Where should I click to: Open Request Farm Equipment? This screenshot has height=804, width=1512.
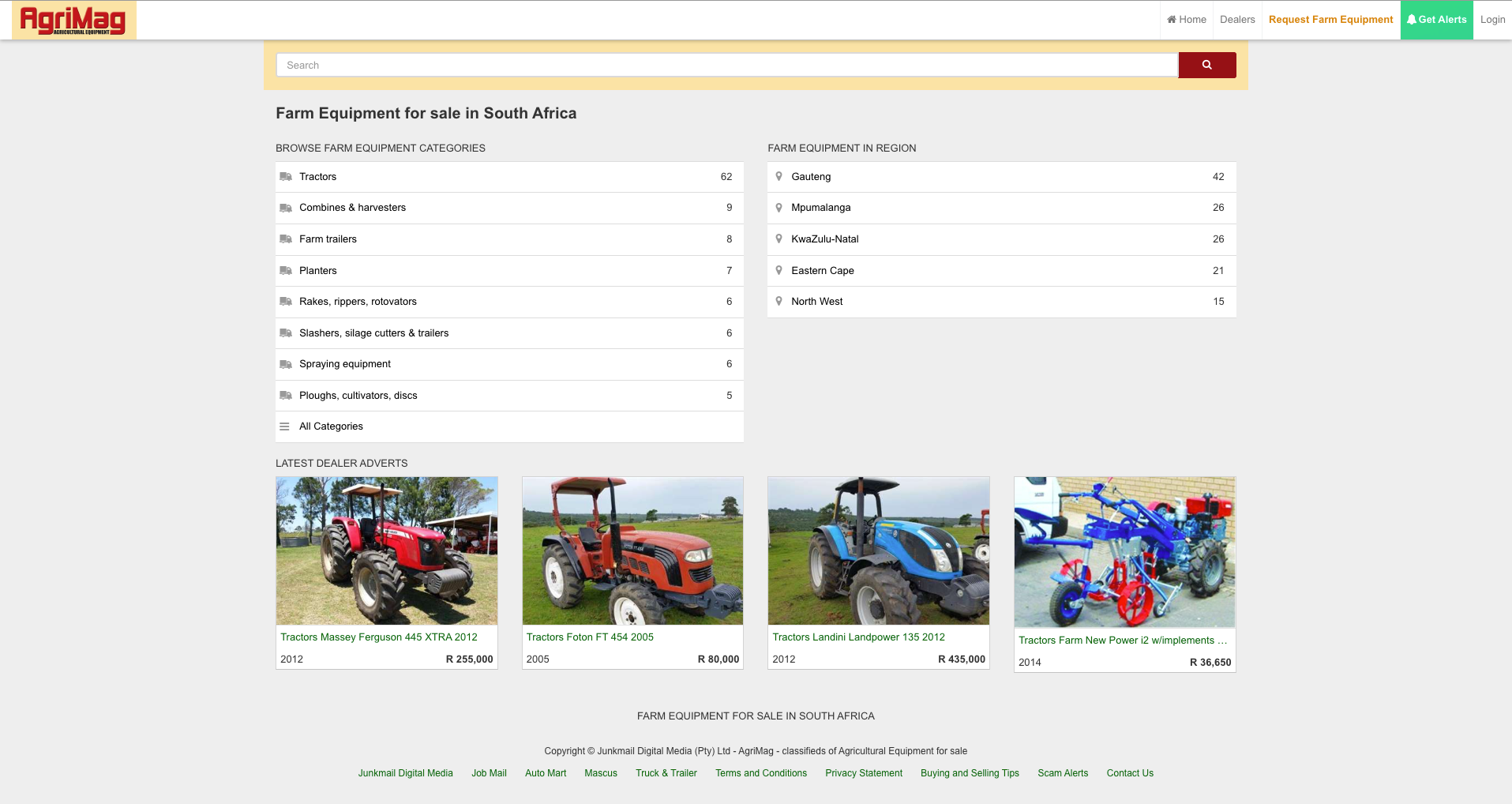click(1331, 20)
